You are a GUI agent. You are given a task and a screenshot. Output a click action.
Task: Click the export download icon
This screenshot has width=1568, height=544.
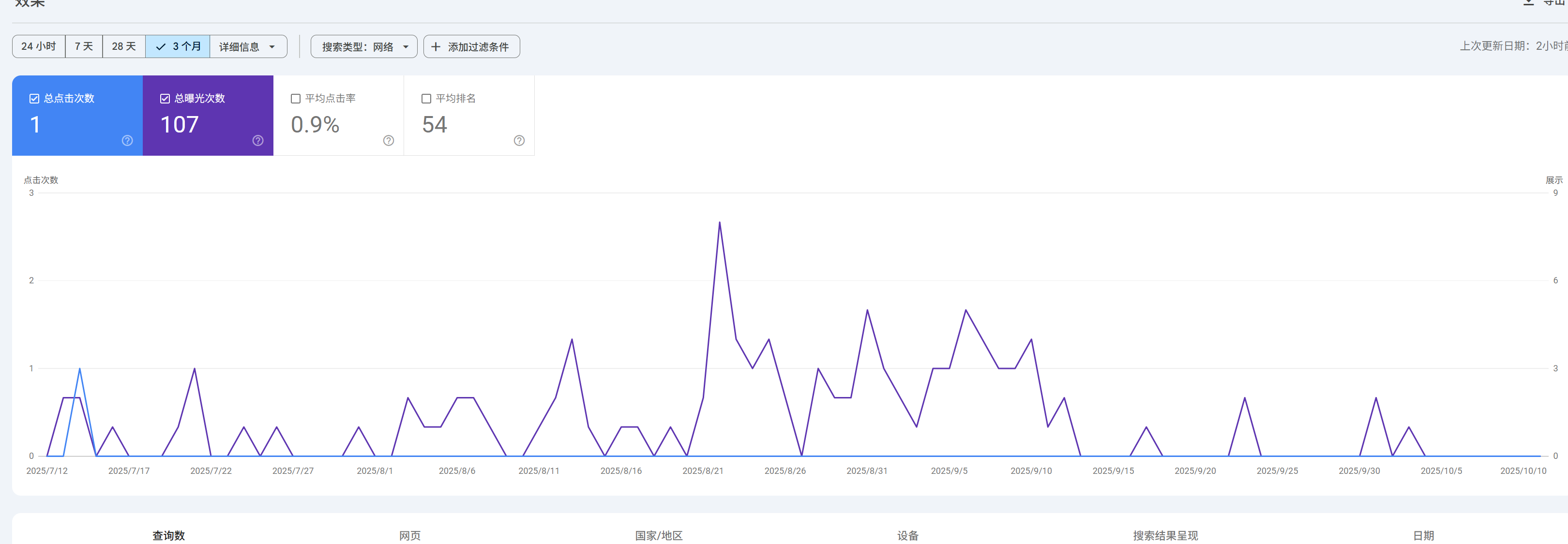[1528, 2]
